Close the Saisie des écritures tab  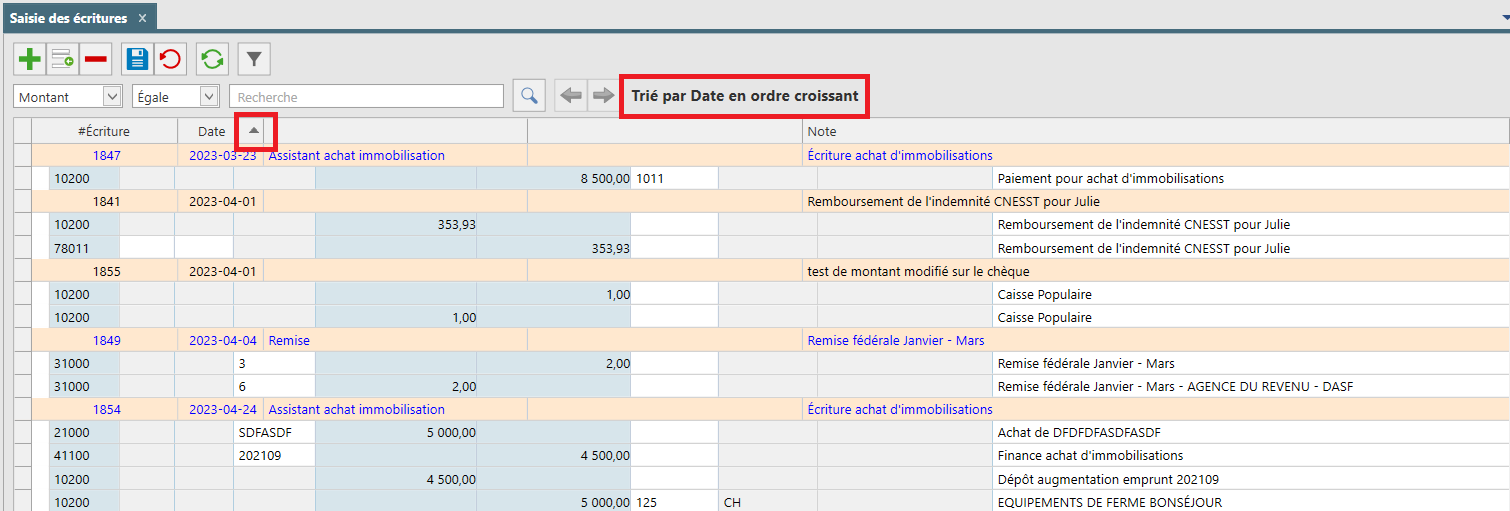coord(142,18)
